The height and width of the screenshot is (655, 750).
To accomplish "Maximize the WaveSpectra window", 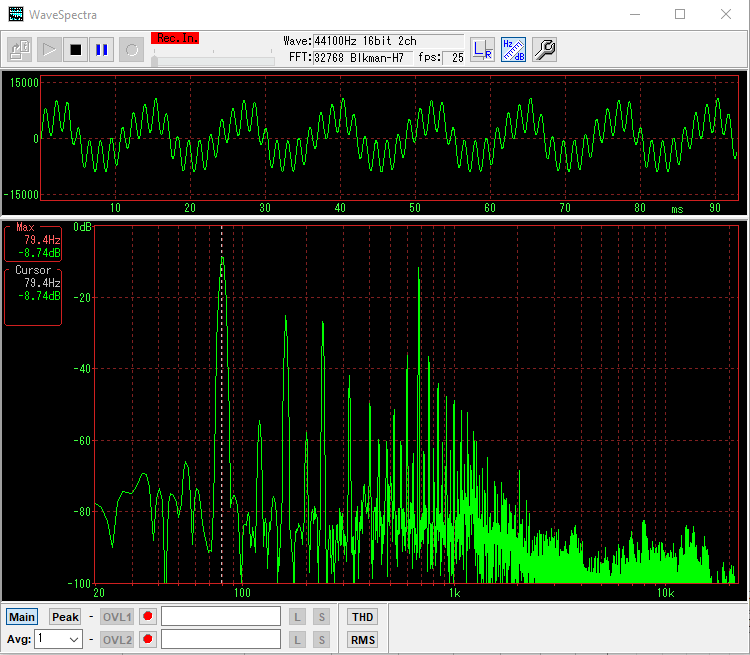I will pos(680,14).
